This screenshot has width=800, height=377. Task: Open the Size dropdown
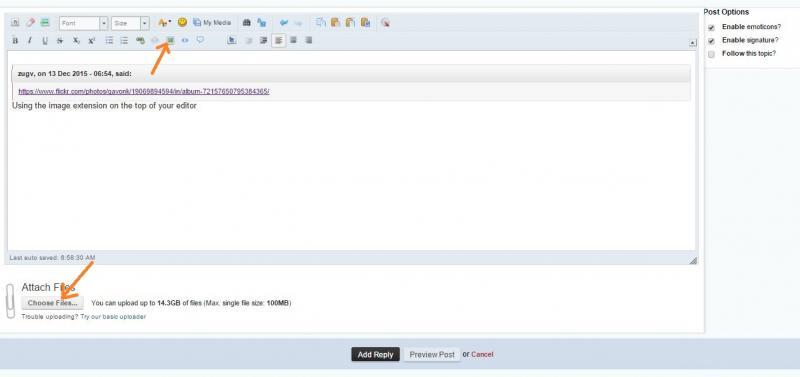[x=130, y=23]
